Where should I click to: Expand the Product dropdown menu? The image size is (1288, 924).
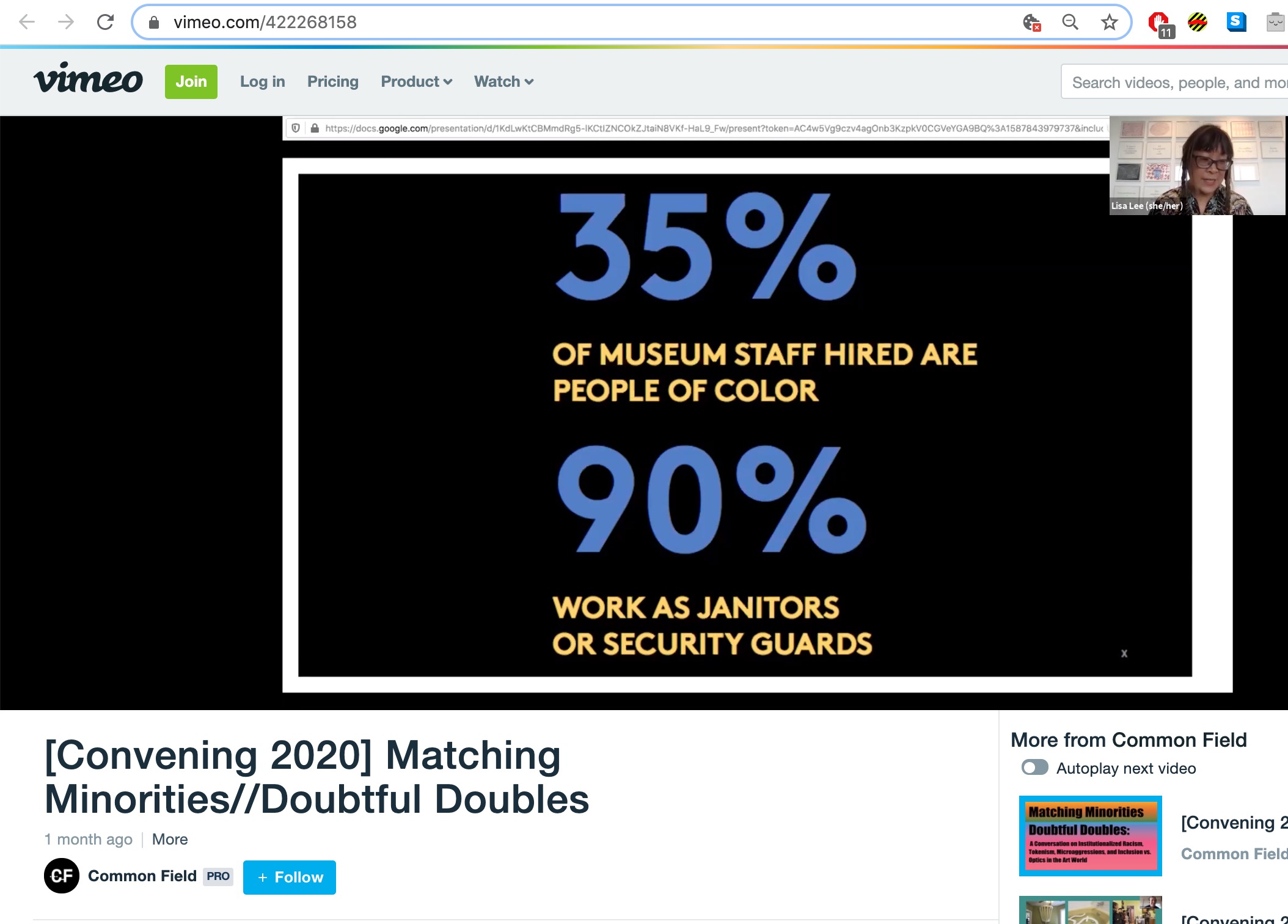point(416,82)
